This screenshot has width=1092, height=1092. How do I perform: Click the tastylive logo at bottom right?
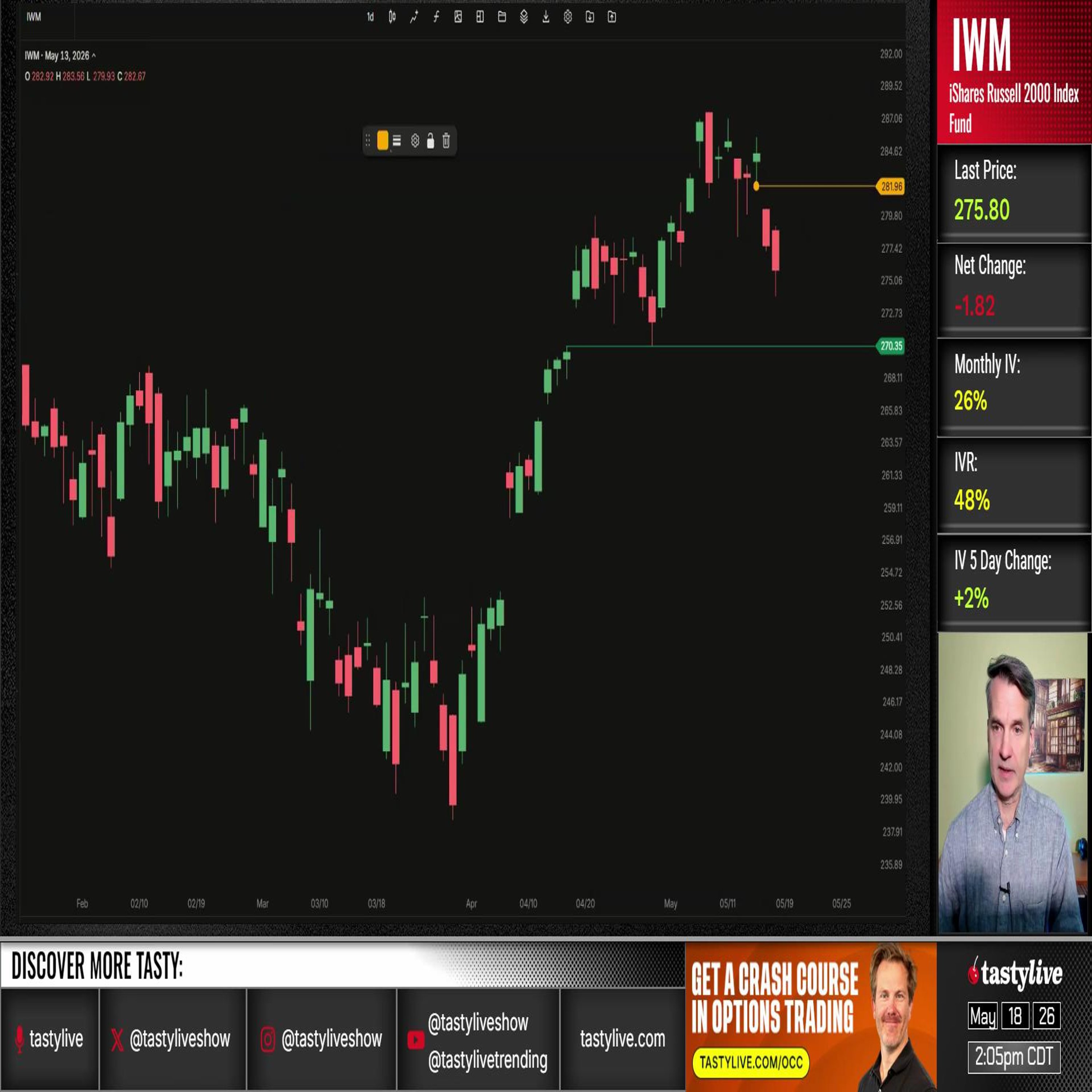(1015, 973)
